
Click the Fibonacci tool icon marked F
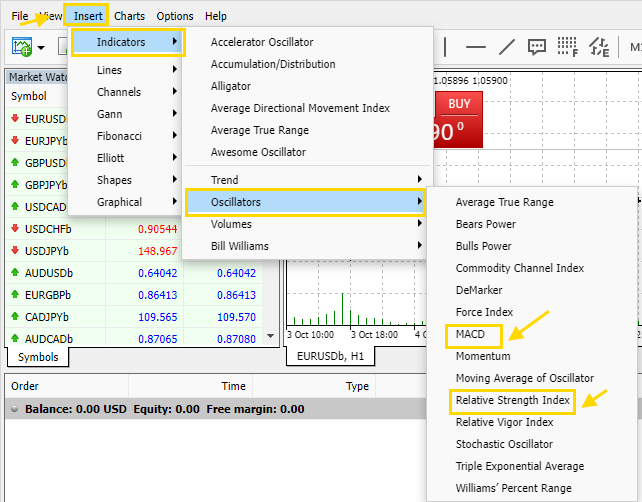568,47
